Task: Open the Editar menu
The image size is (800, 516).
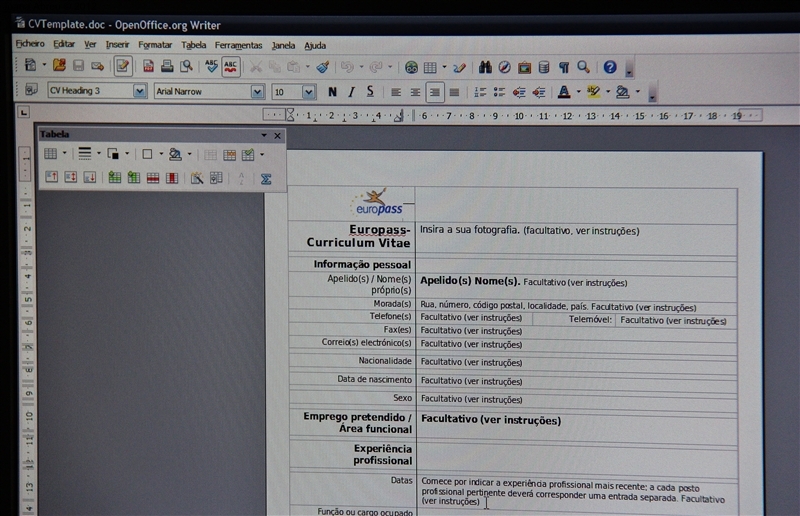Action: tap(64, 44)
